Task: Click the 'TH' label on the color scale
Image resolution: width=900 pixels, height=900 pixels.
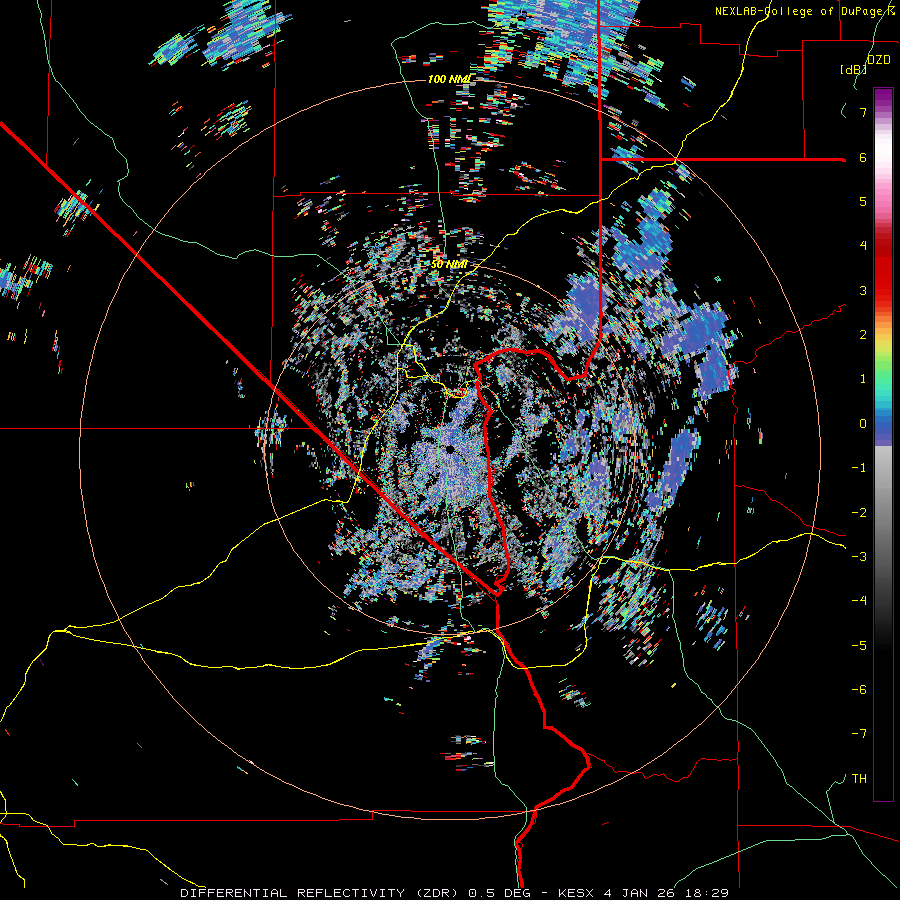Action: point(859,778)
